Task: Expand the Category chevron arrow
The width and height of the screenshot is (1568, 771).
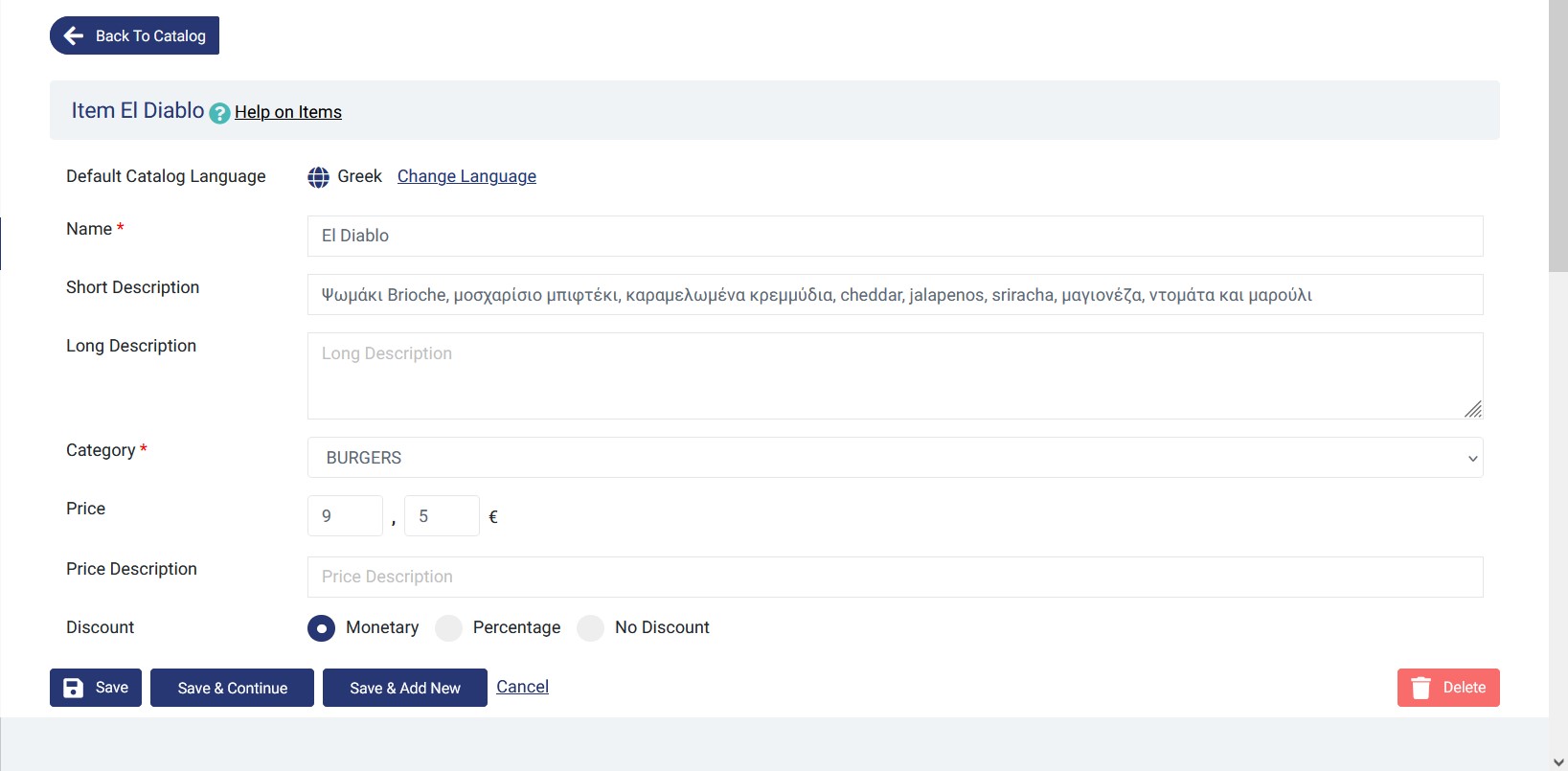Action: pos(1473,459)
